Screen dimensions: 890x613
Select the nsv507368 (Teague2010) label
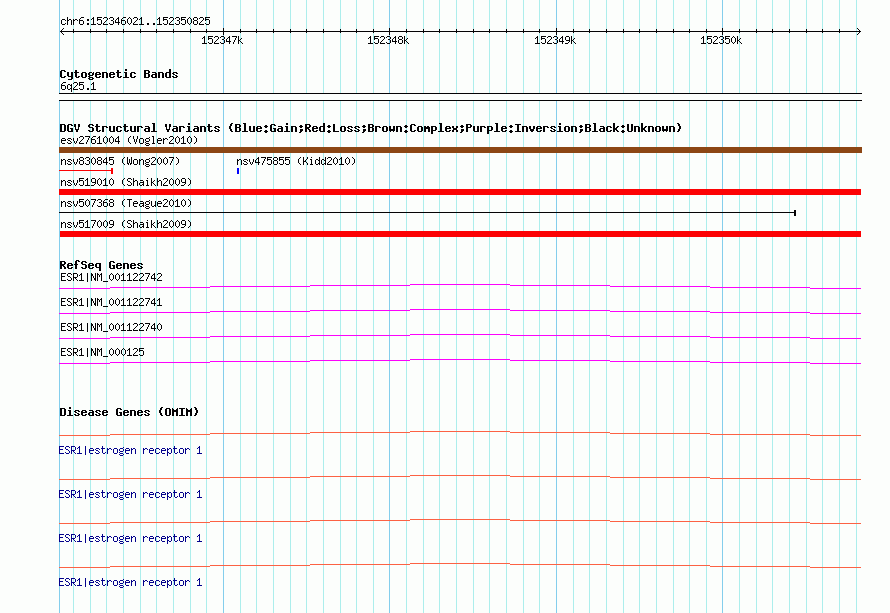(x=126, y=203)
